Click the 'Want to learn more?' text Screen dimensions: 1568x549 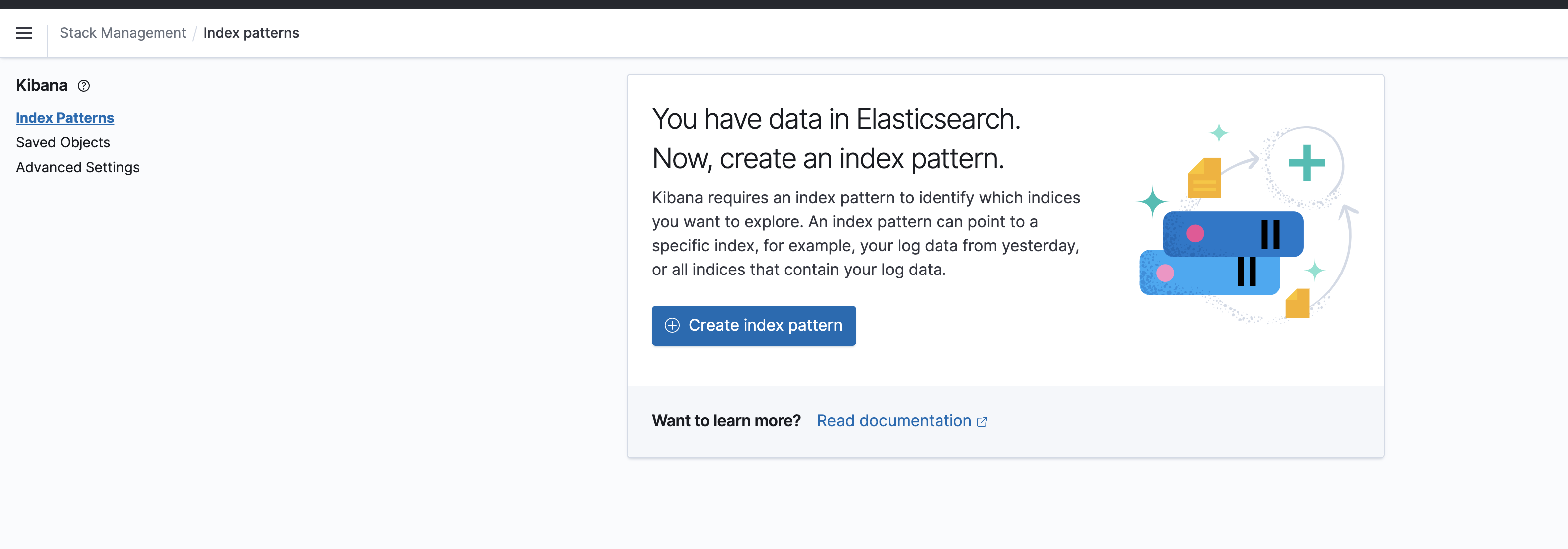tap(726, 421)
